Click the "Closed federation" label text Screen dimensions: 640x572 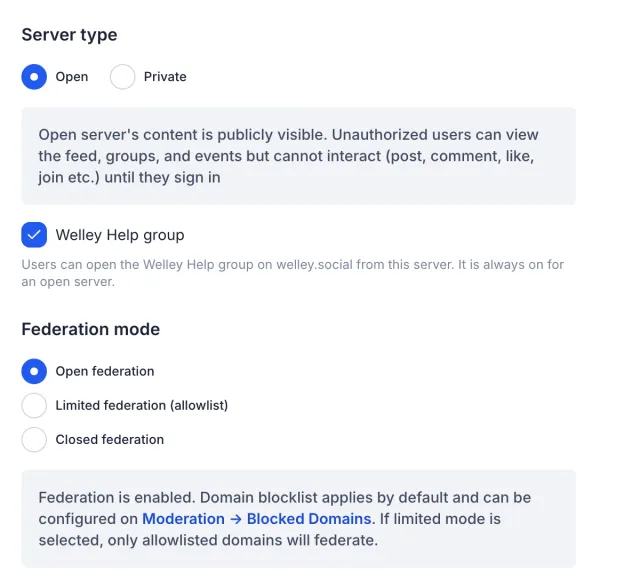109,440
